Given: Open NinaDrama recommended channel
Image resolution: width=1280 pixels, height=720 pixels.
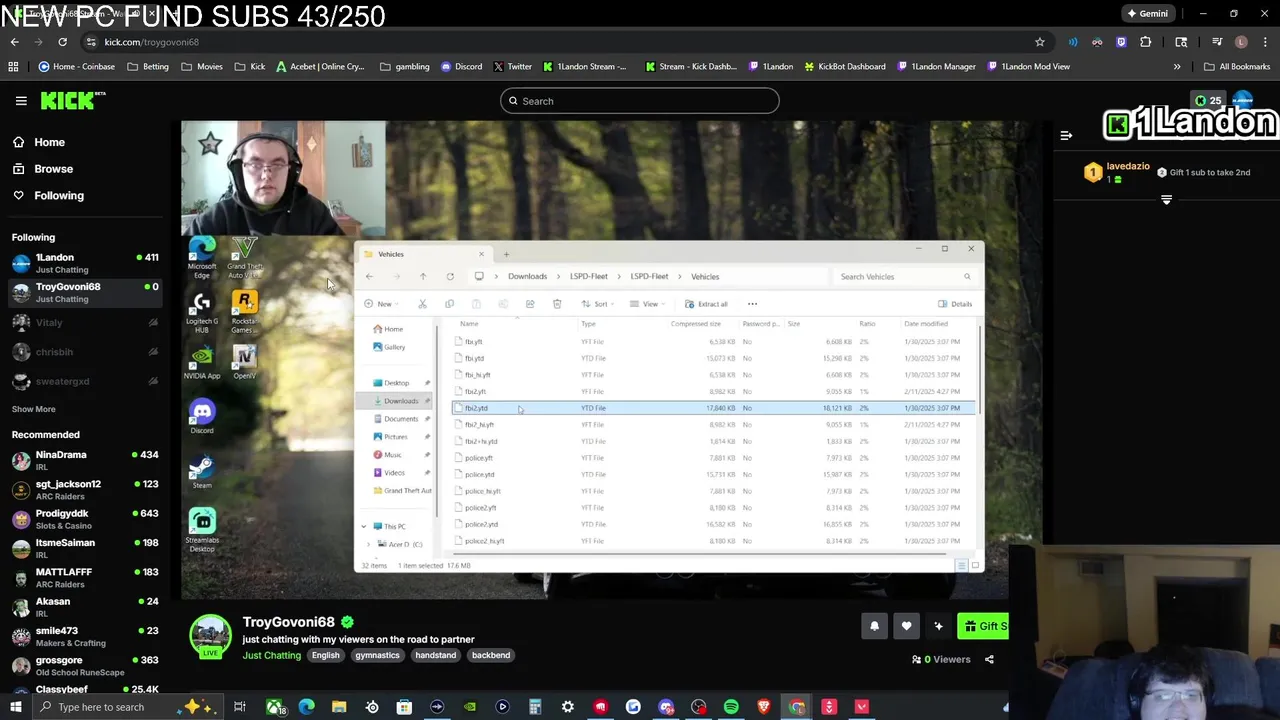Looking at the screenshot, I should [x=85, y=460].
